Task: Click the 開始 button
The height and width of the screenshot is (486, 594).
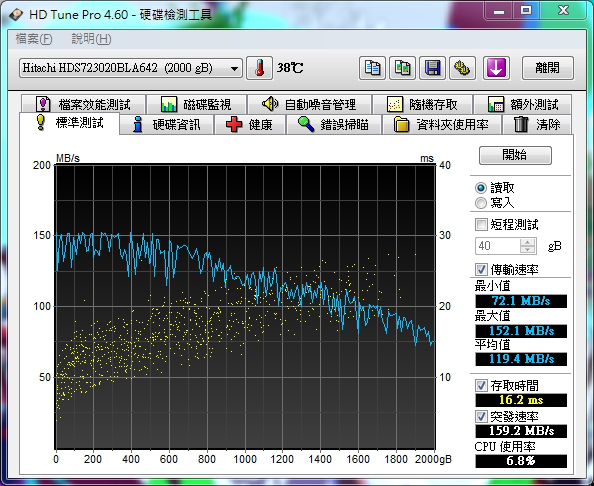Action: click(515, 155)
